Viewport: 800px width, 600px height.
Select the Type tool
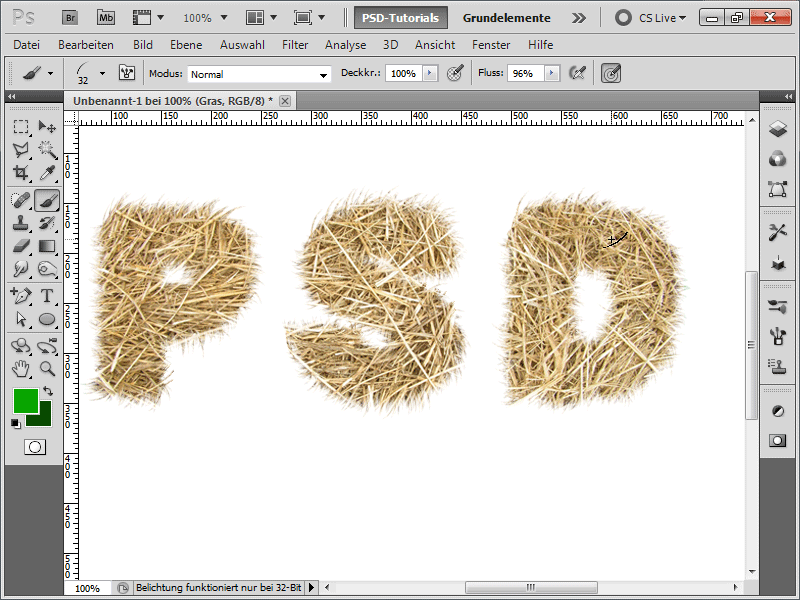coord(47,295)
